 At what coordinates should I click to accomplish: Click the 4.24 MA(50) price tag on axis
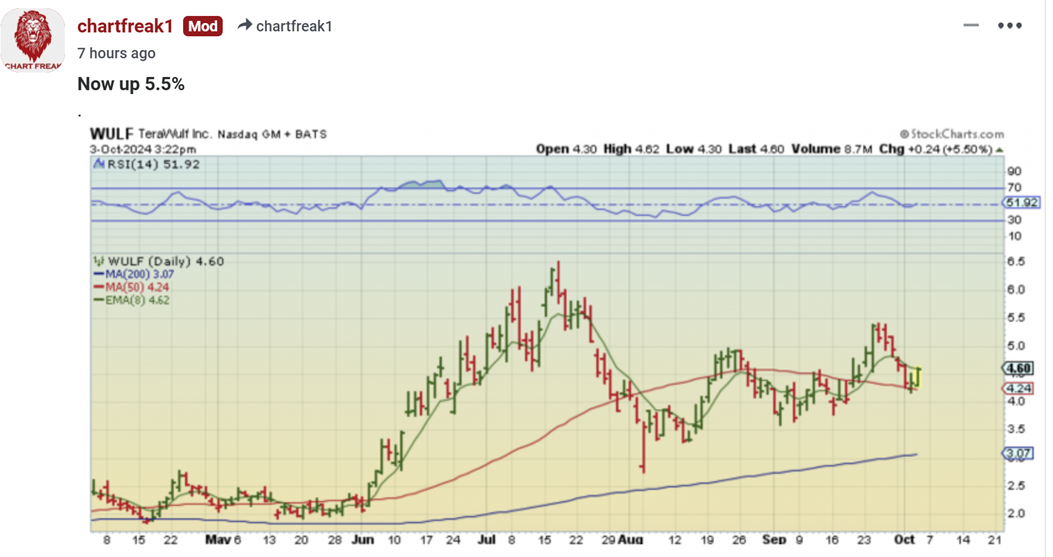pos(1019,388)
